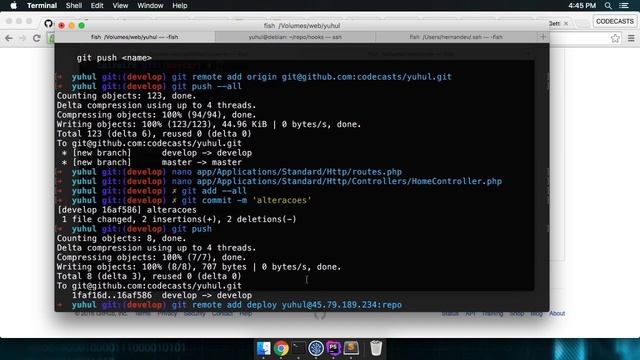The height and width of the screenshot is (360, 640).
Task: Open Spotlight search magnifier icon
Action: (x=608, y=5)
